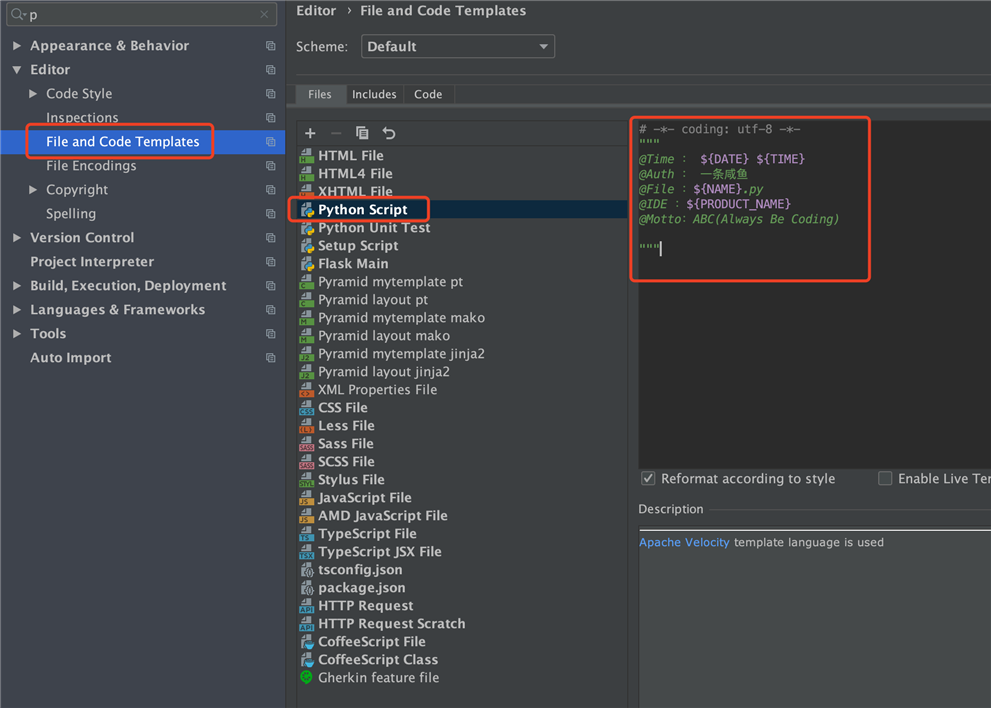991x708 pixels.
Task: Click the JavaScript File template icon
Action: (307, 498)
